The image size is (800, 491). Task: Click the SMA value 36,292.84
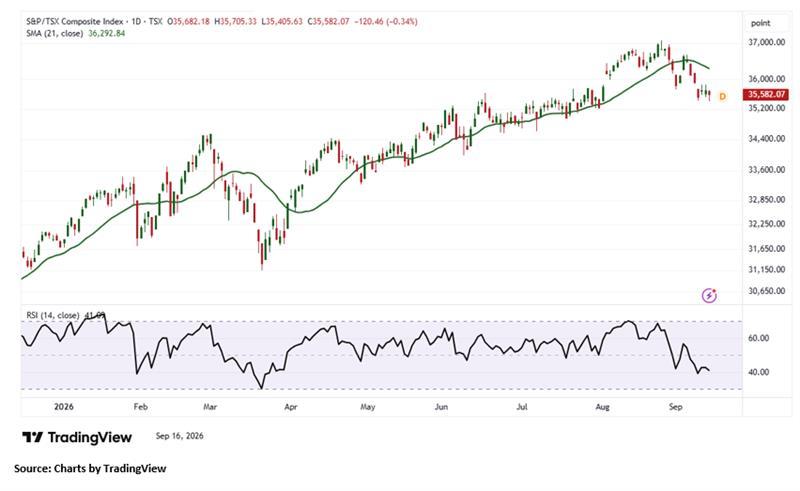pos(107,33)
